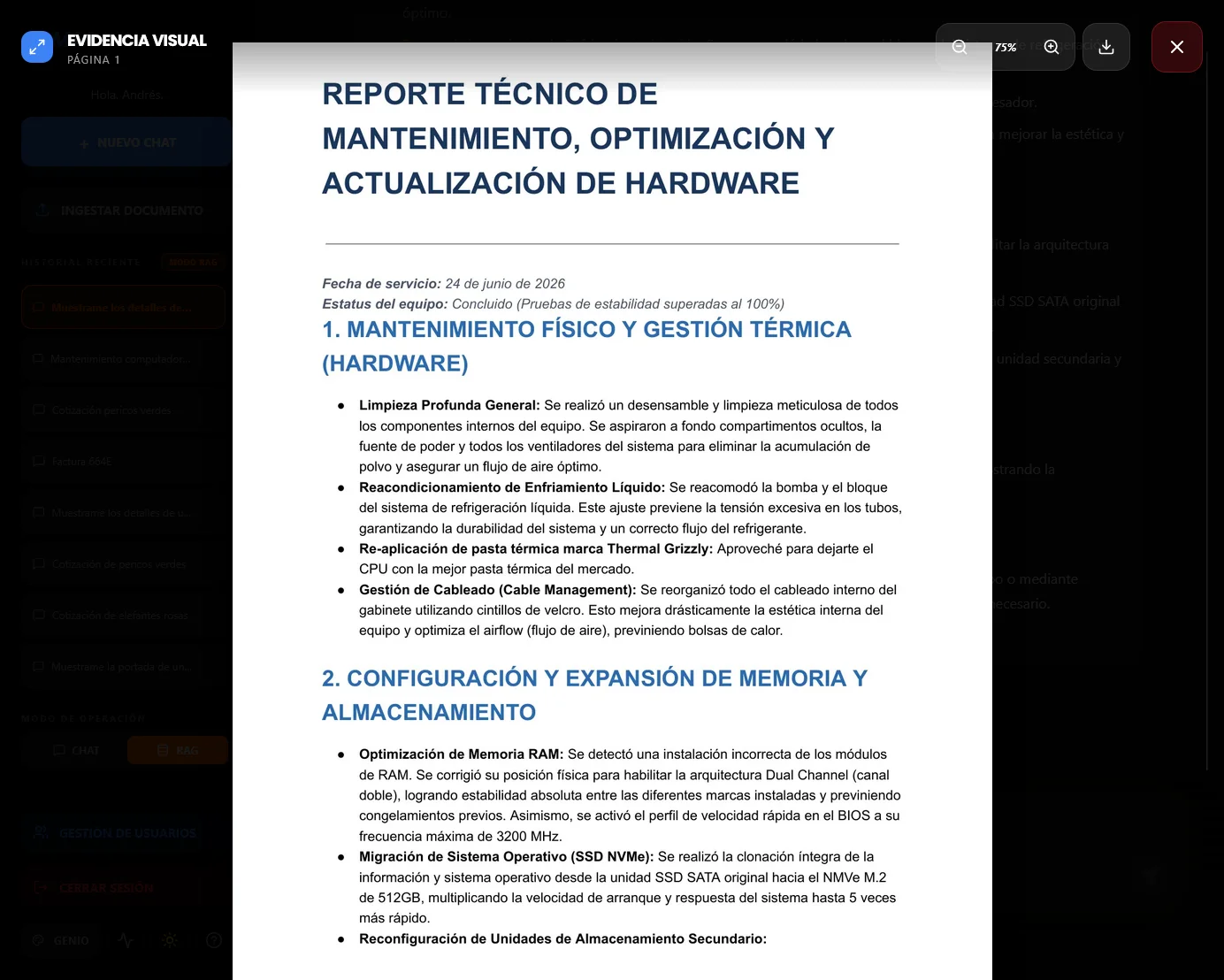Click the Hola, Andrés greeting

[126, 95]
